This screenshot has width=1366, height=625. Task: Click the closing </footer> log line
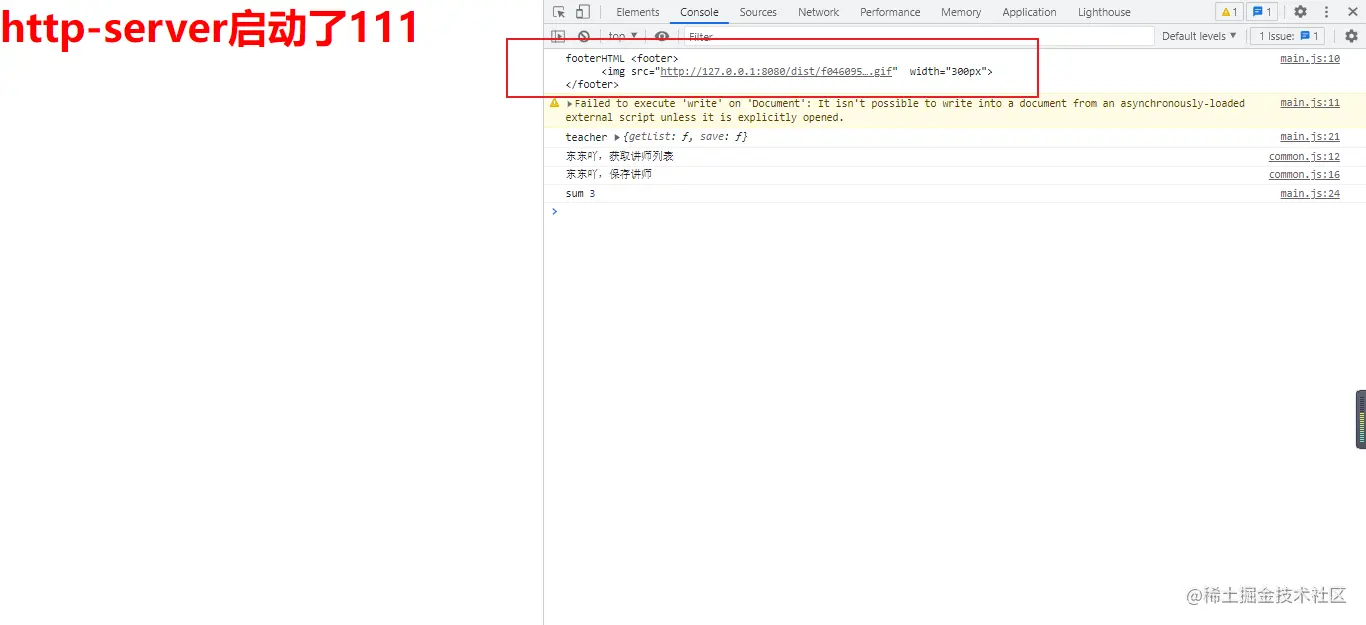[592, 85]
